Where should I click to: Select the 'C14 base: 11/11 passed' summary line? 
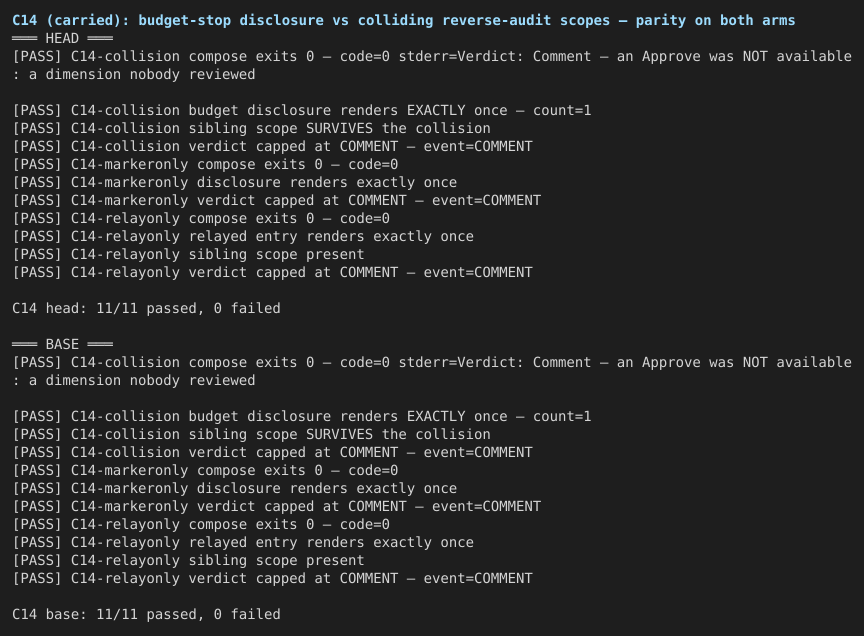point(146,614)
